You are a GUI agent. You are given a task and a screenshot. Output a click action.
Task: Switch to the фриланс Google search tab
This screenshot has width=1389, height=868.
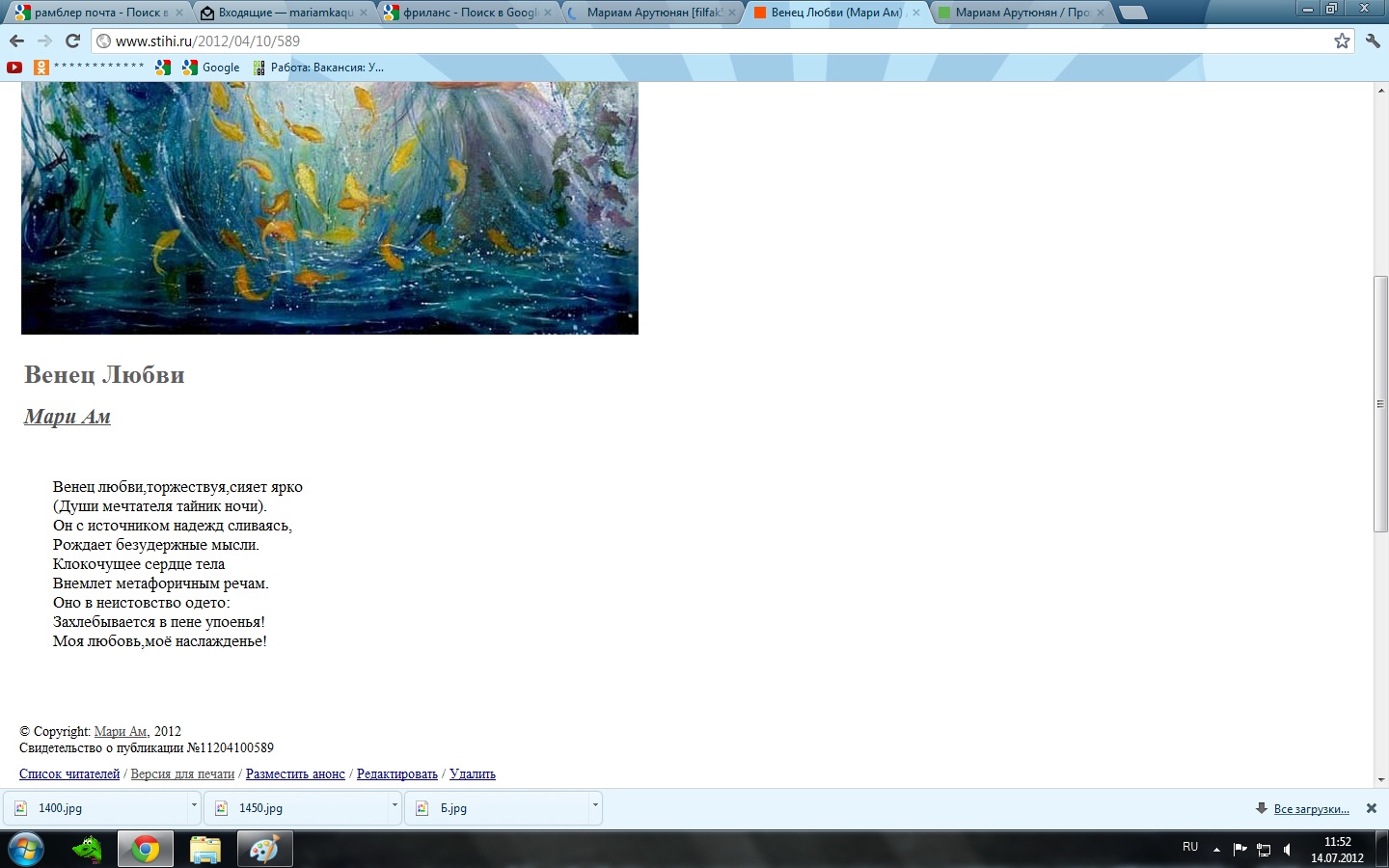tap(468, 13)
